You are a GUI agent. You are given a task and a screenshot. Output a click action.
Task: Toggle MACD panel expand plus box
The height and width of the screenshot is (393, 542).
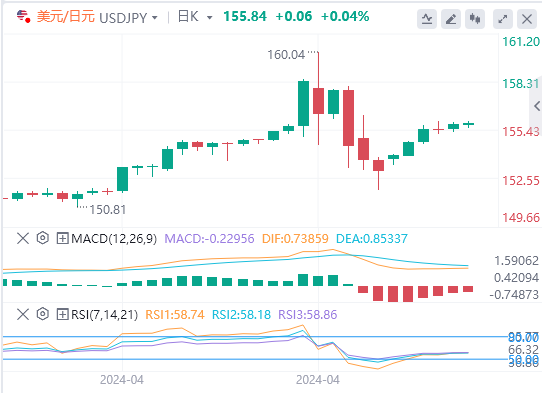pyautogui.click(x=63, y=238)
